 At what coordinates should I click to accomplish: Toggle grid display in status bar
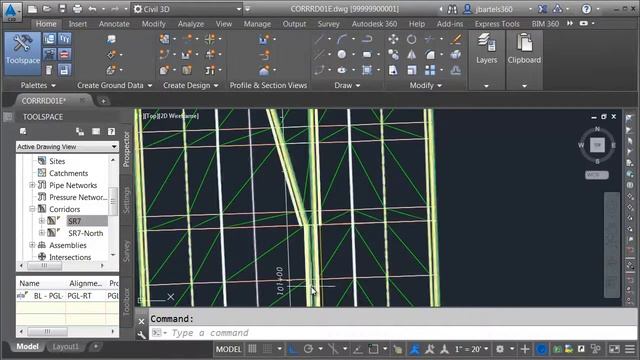pos(252,349)
